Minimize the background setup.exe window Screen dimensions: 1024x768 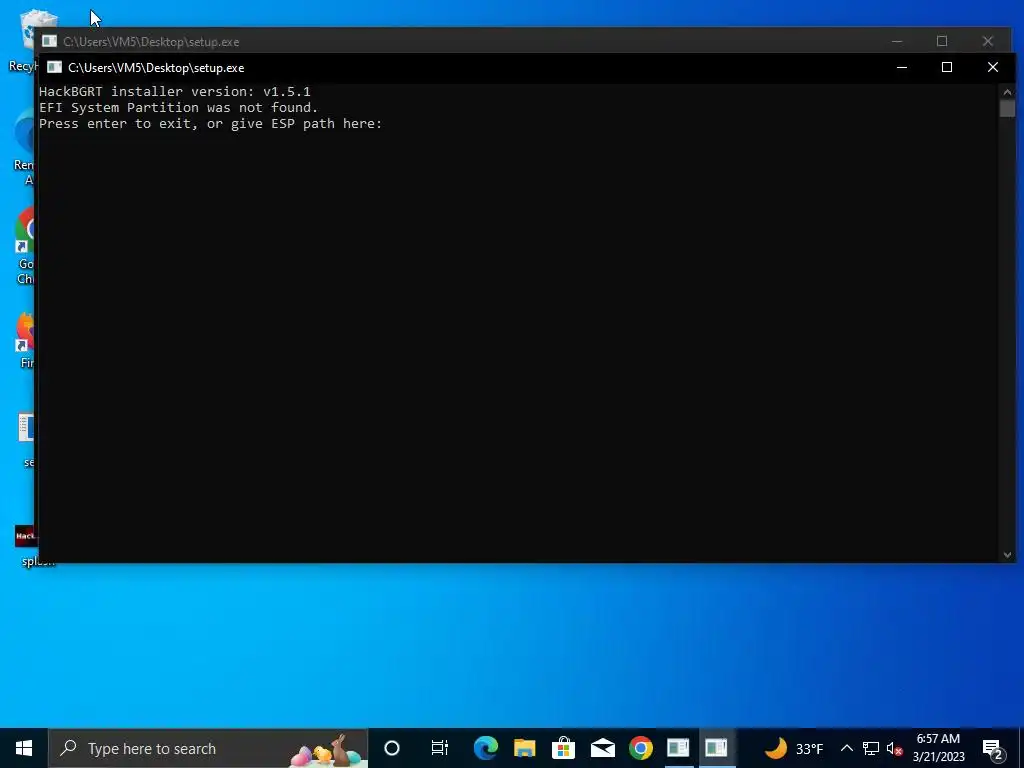(897, 41)
